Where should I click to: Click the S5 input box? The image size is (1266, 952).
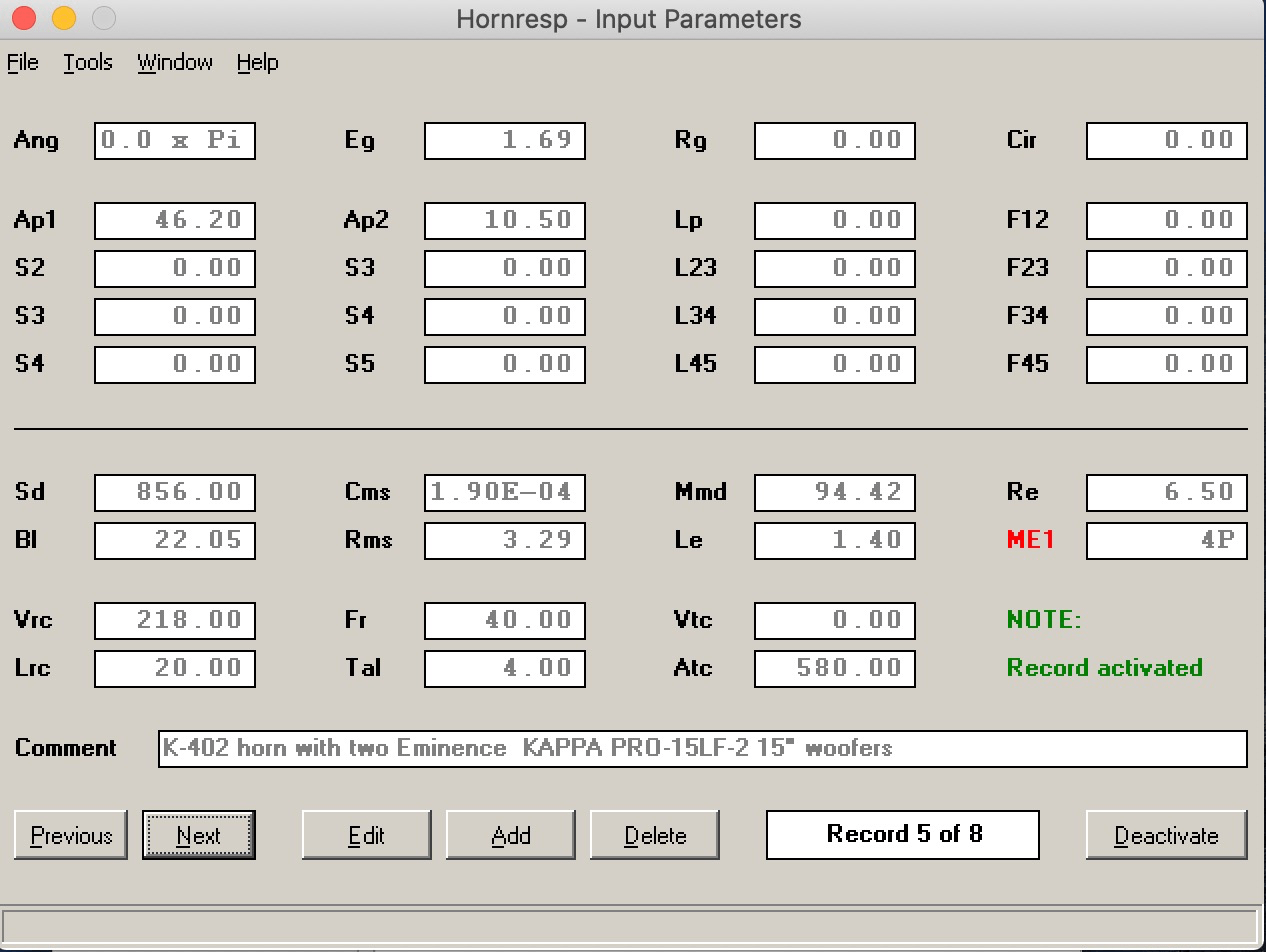click(505, 365)
